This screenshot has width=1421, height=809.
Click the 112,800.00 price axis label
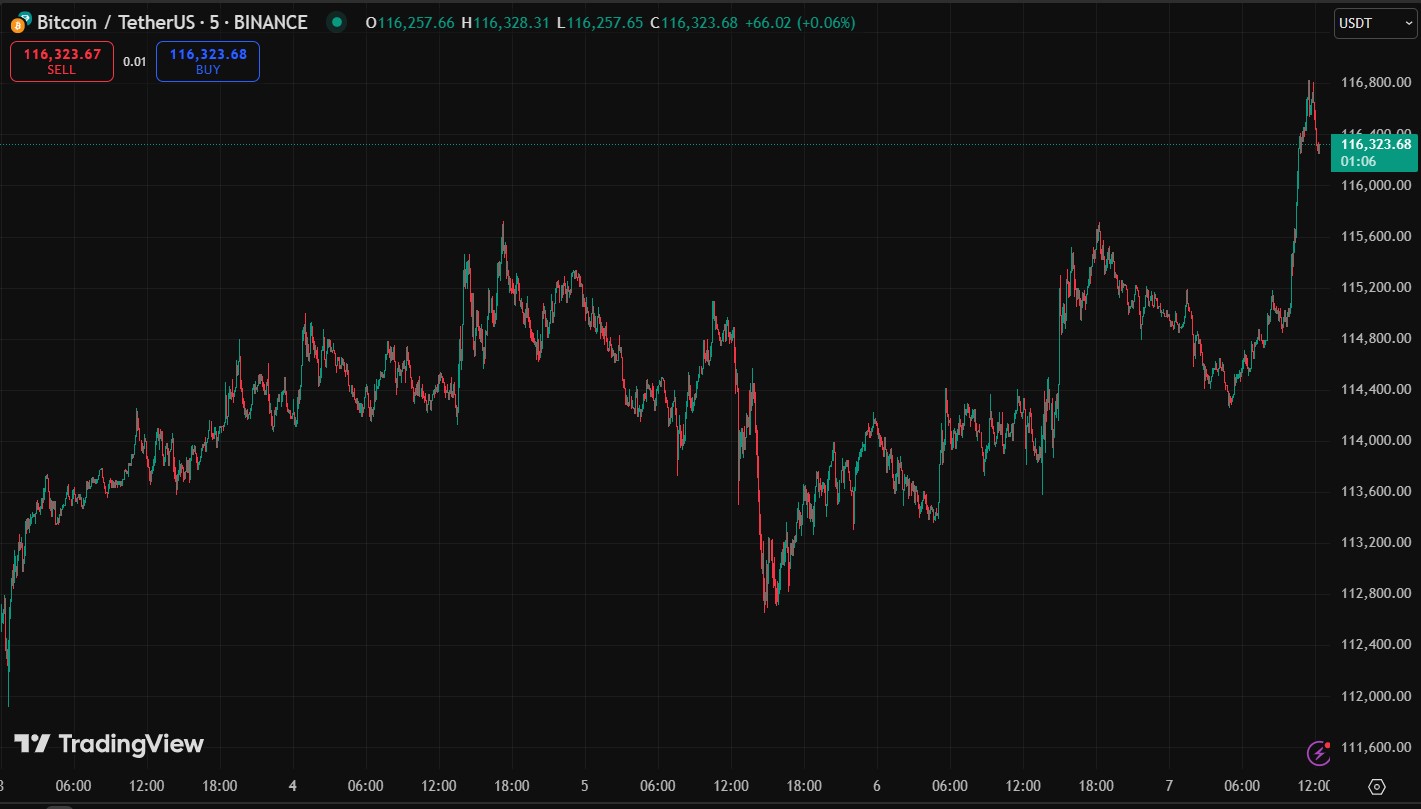(x=1374, y=593)
